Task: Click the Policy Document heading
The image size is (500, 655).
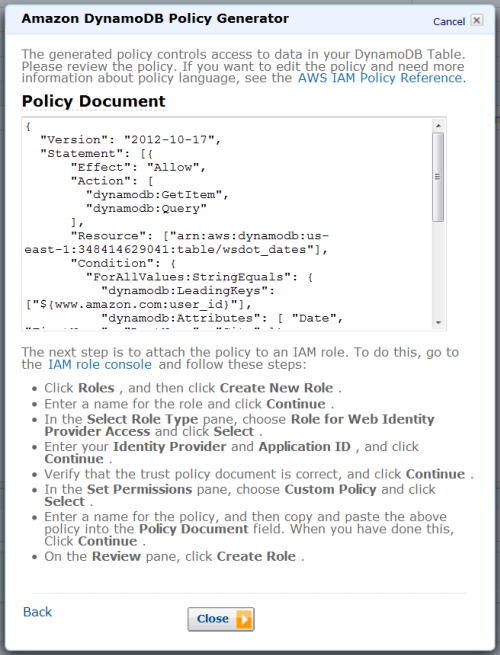Action: 94,102
